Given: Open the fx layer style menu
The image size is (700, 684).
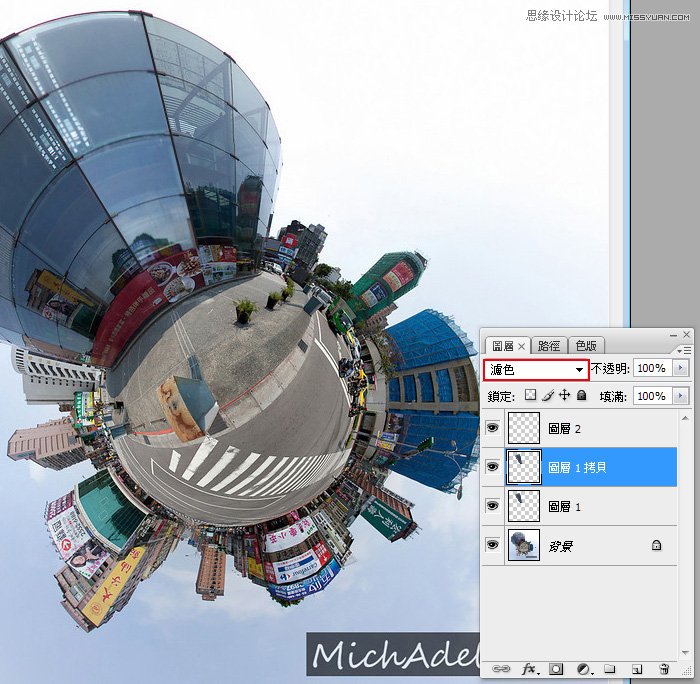Looking at the screenshot, I should coord(529,668).
